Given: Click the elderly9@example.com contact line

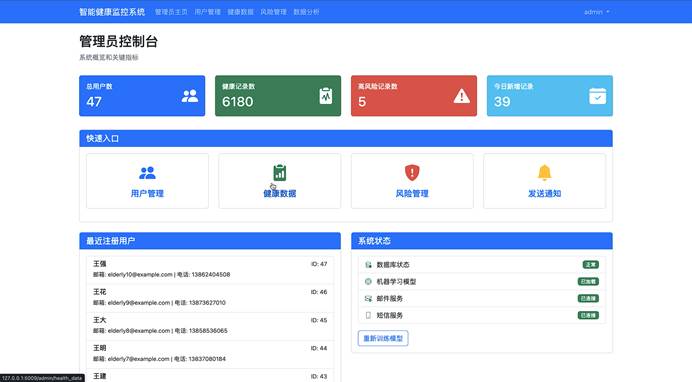Looking at the screenshot, I should pyautogui.click(x=159, y=303).
